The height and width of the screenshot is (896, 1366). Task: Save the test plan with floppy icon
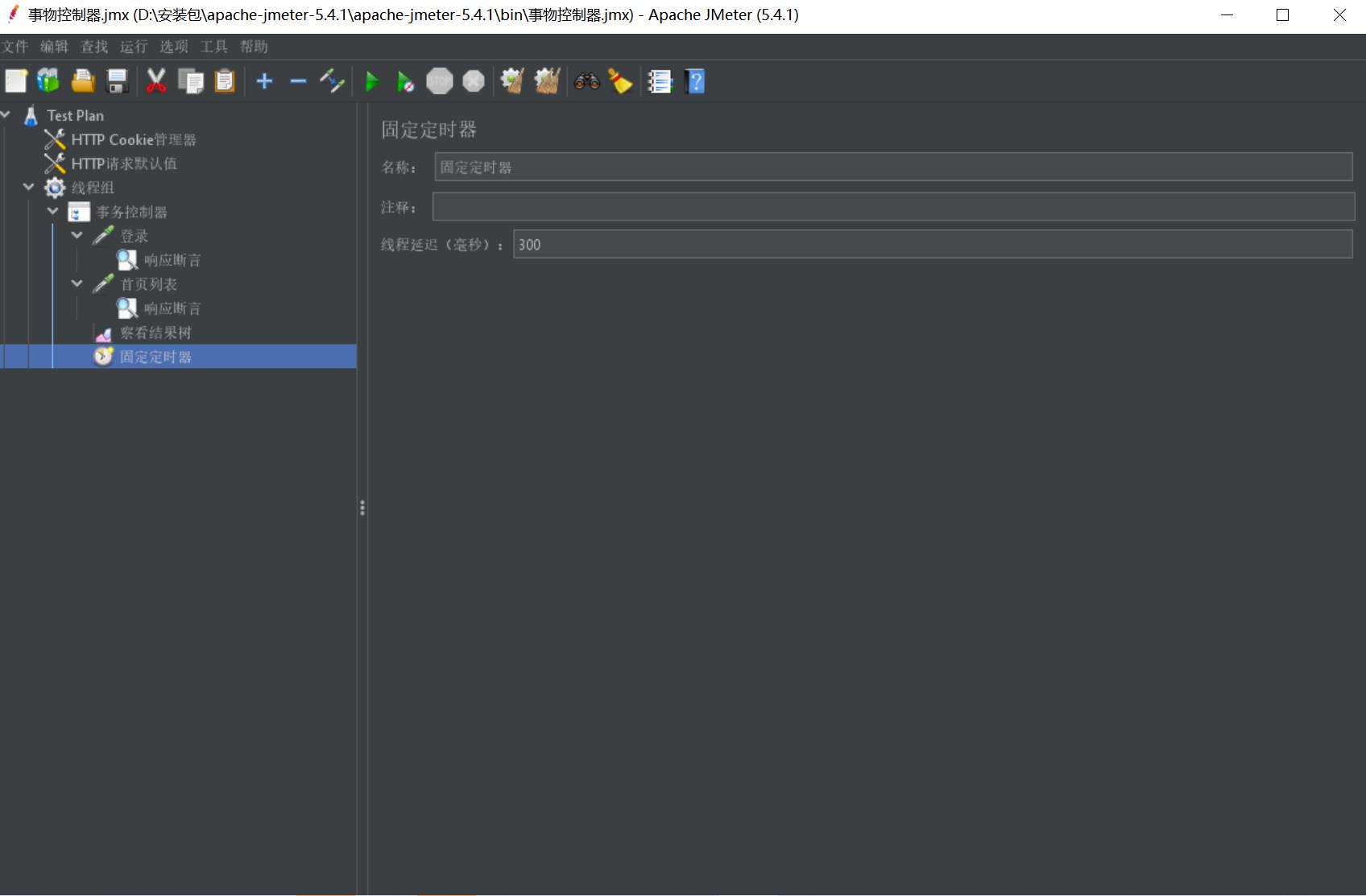118,81
